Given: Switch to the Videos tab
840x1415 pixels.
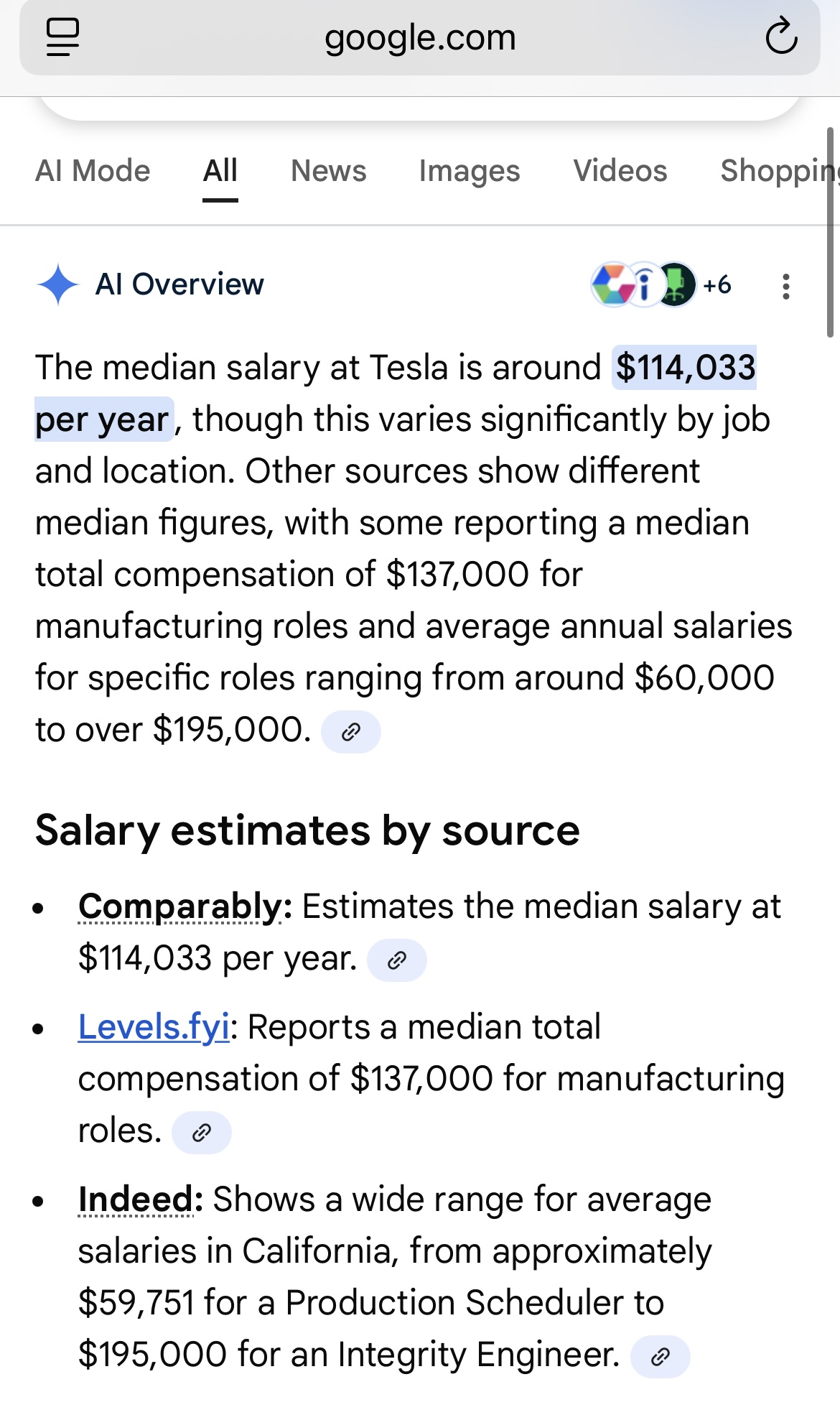Looking at the screenshot, I should 620,171.
